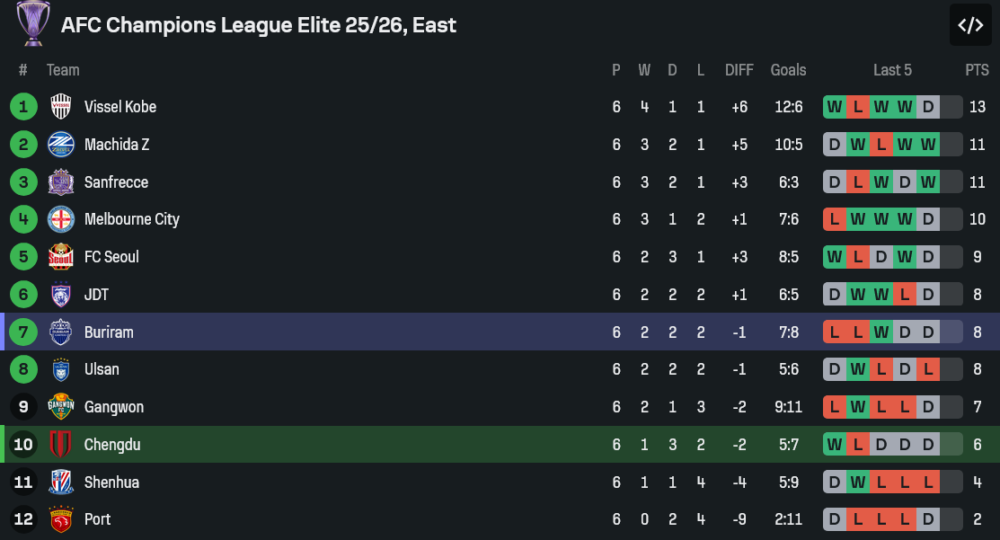Click the Gangwon club crest
1000x540 pixels.
point(61,407)
